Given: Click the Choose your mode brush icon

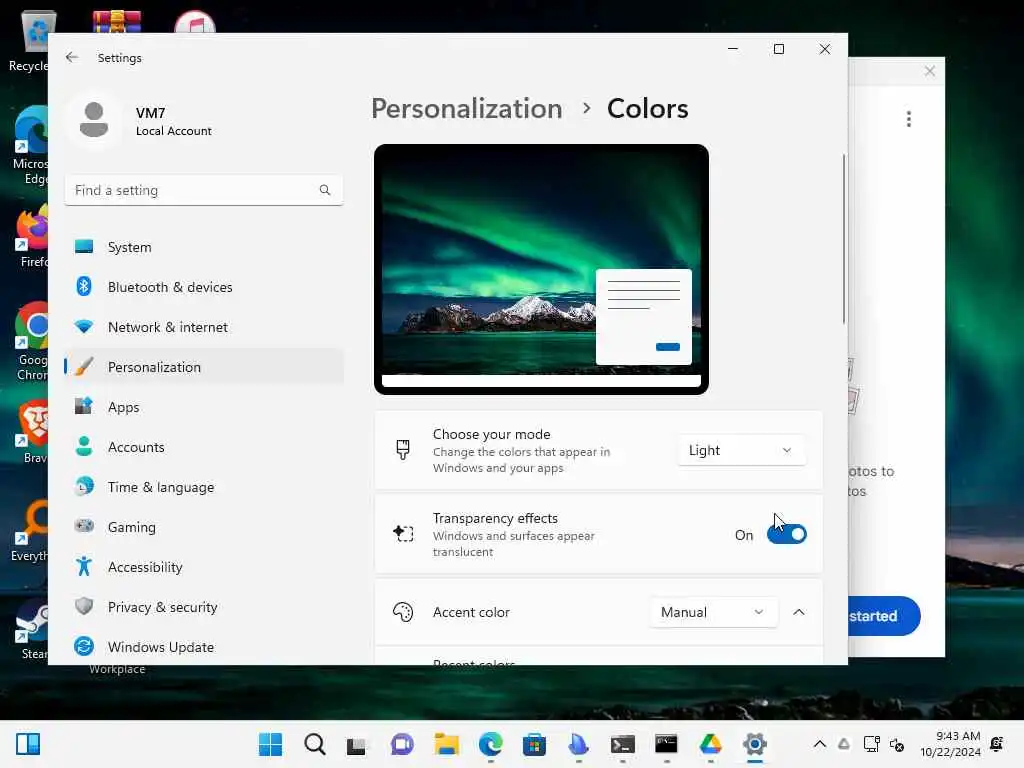Looking at the screenshot, I should 403,450.
